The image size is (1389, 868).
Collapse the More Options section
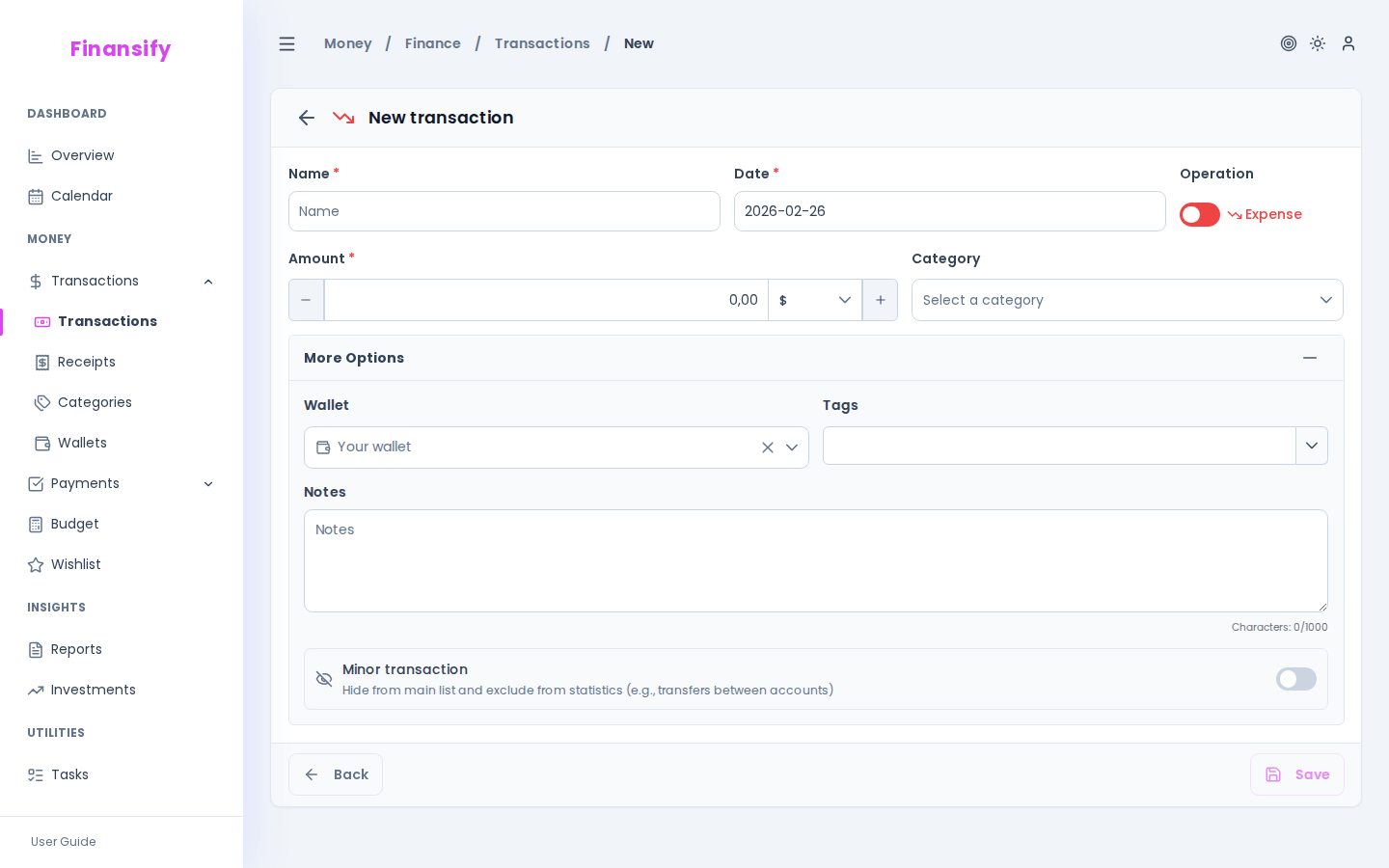pyautogui.click(x=1310, y=358)
